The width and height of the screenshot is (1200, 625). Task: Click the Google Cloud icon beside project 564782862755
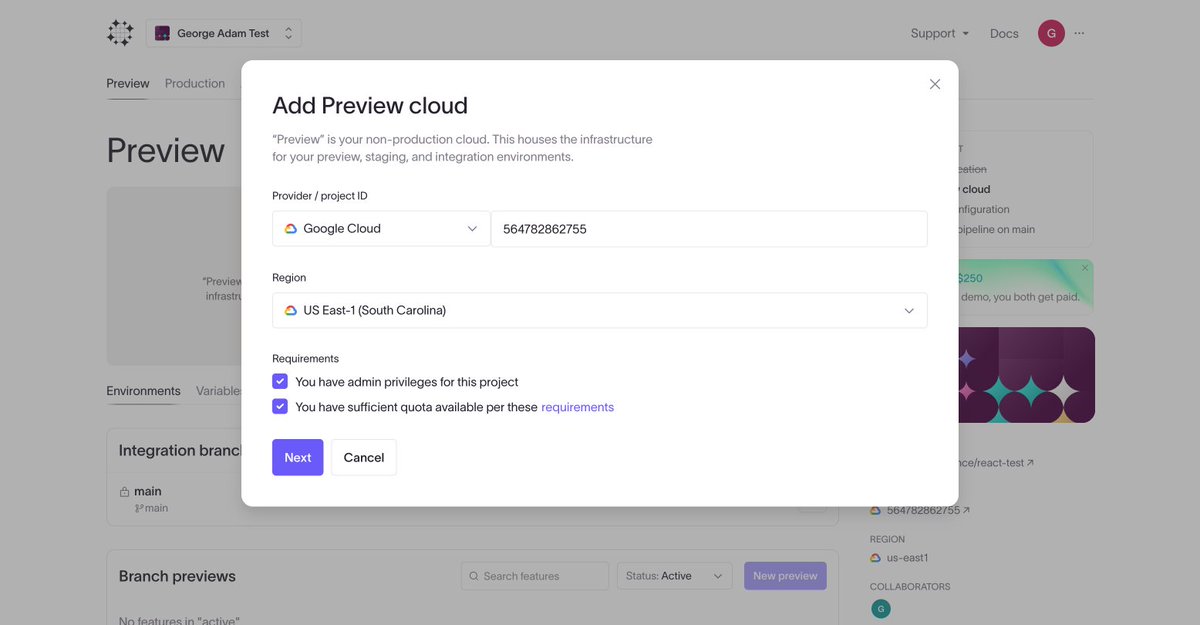click(x=876, y=510)
